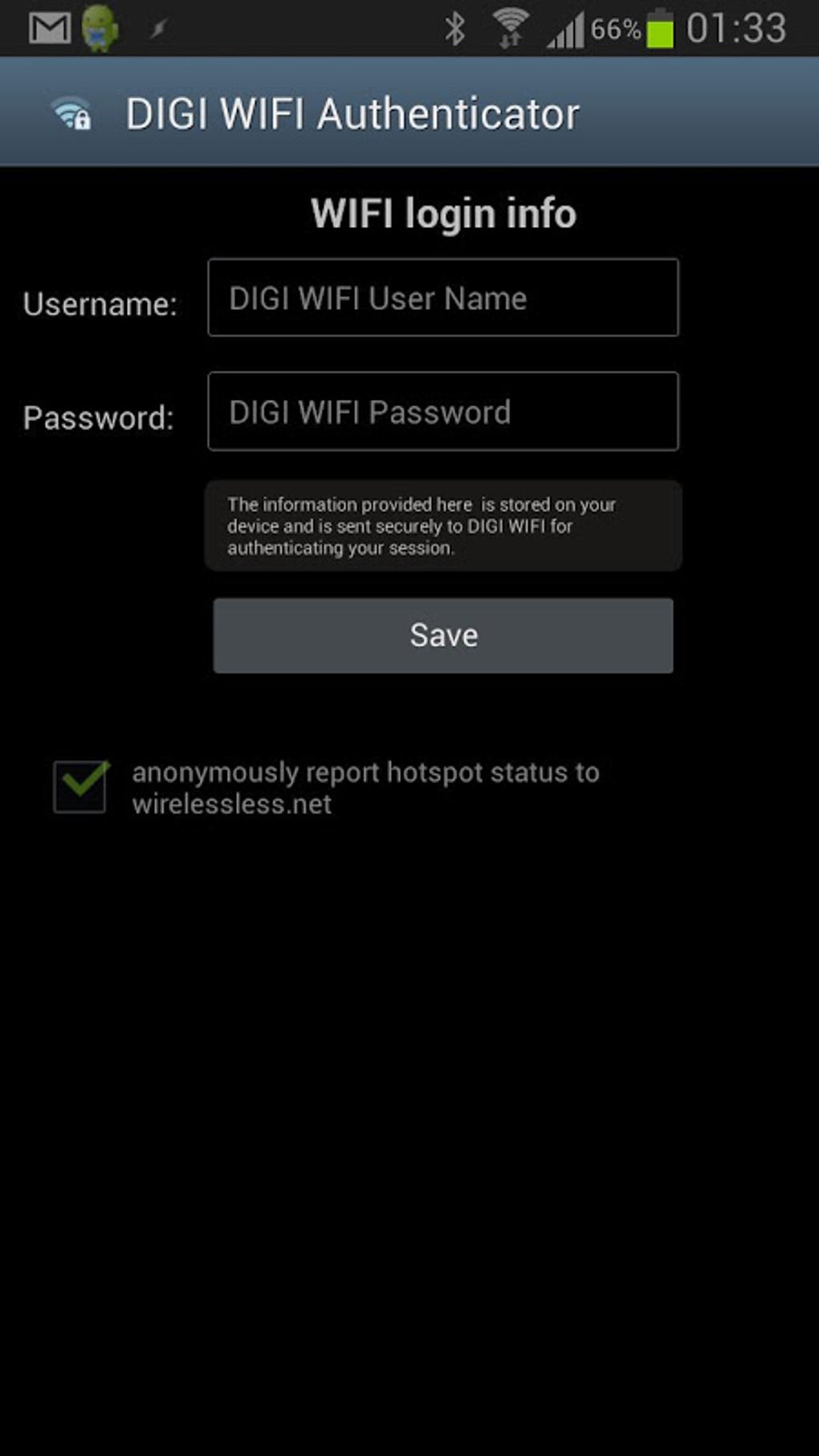Tap the Wi-Fi signal status icon
819x1456 pixels.
click(x=510, y=28)
